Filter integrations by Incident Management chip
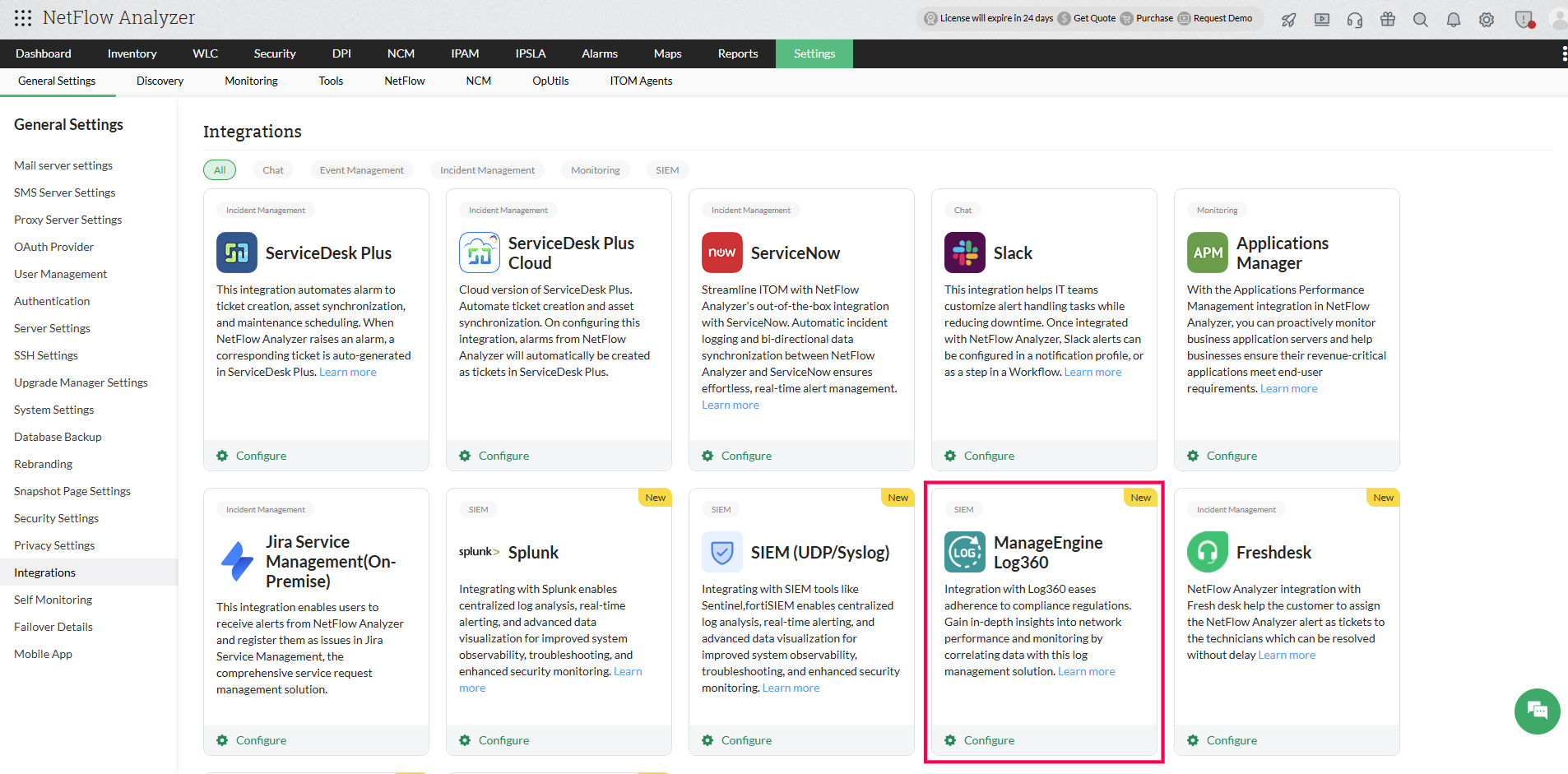The height and width of the screenshot is (774, 1568). [x=487, y=170]
